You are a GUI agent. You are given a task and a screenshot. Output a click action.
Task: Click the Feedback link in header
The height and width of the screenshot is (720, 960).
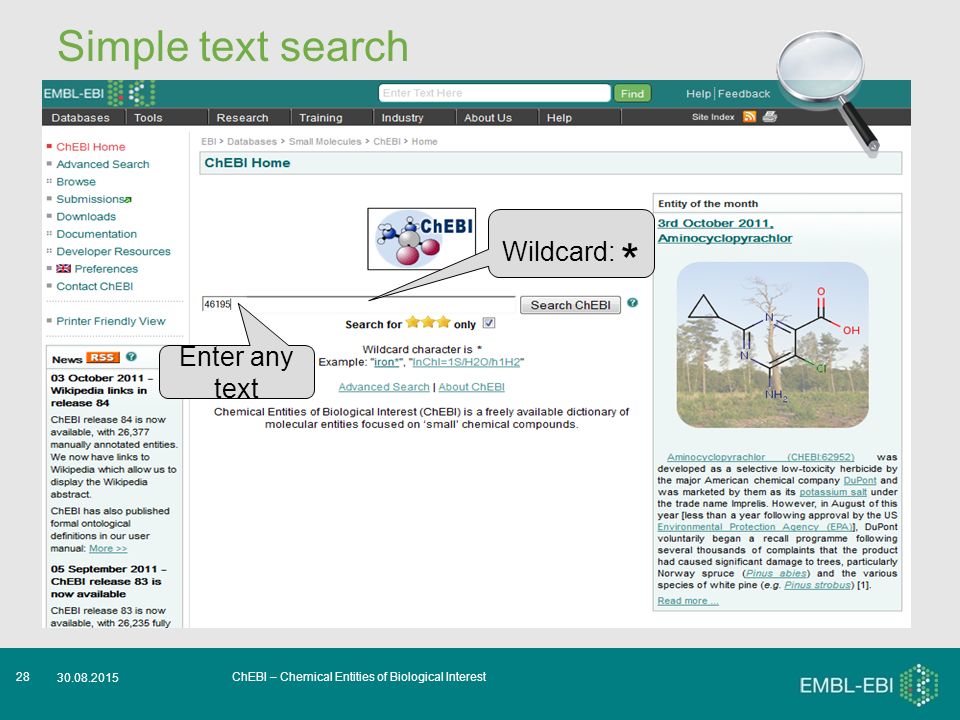pos(744,94)
